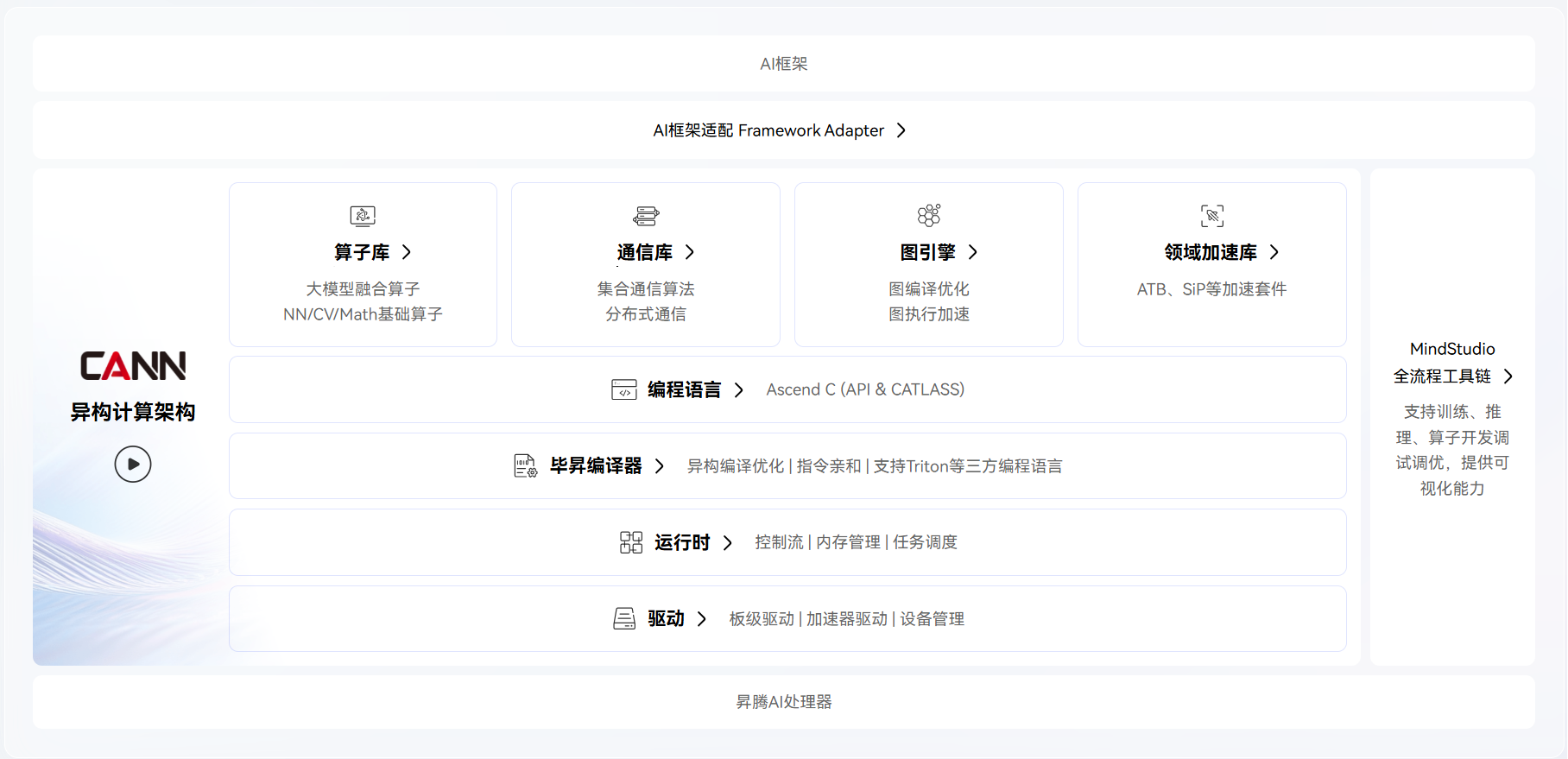Click the 板级驱动 | 加速器驱动 | 设备管理 text

(847, 619)
